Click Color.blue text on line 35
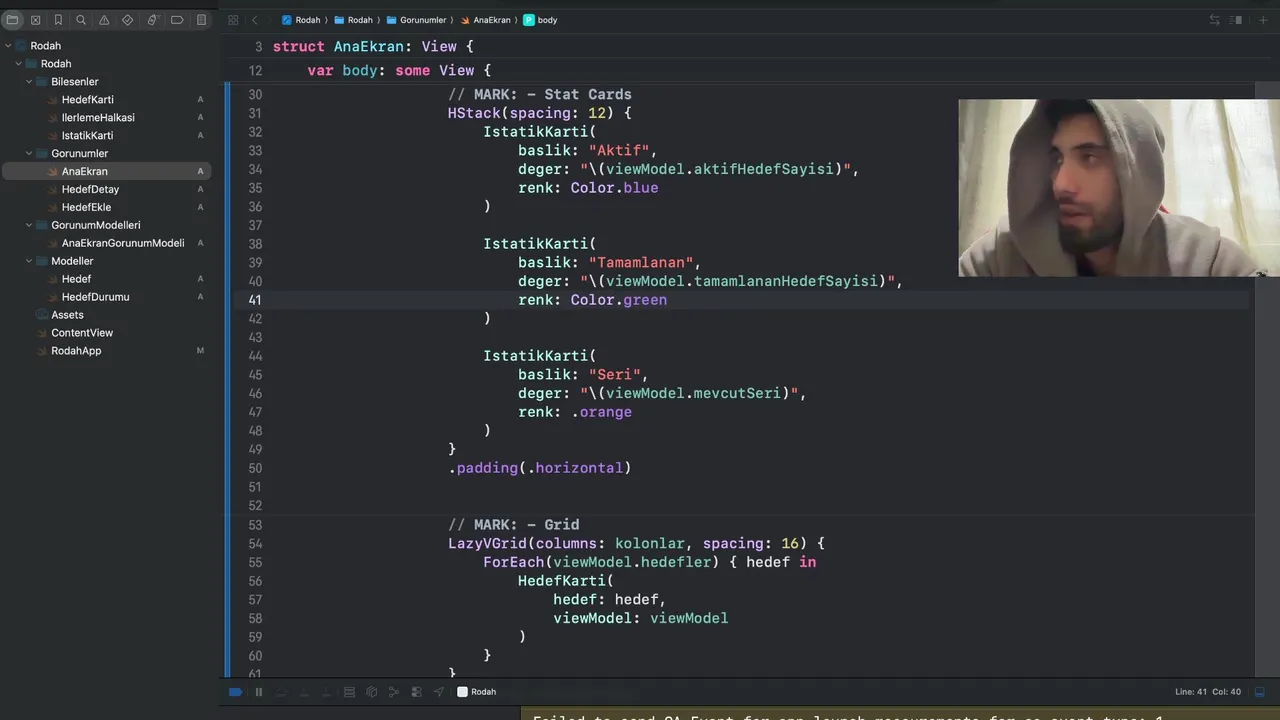 [x=614, y=188]
